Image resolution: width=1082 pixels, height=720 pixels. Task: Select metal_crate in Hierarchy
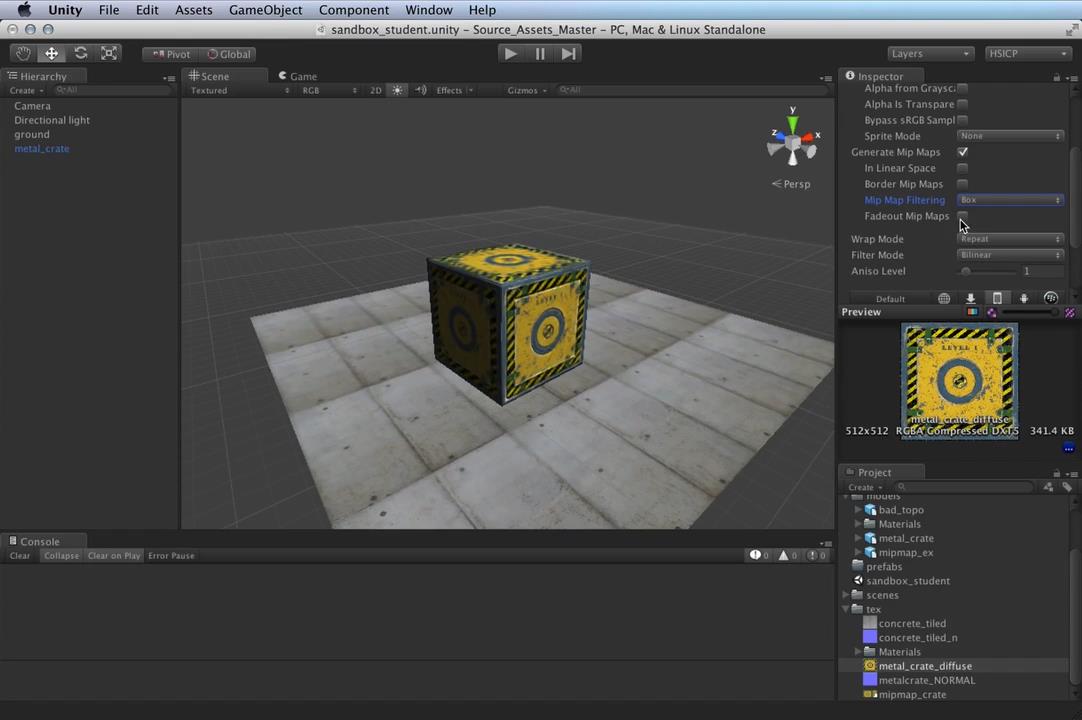point(41,148)
